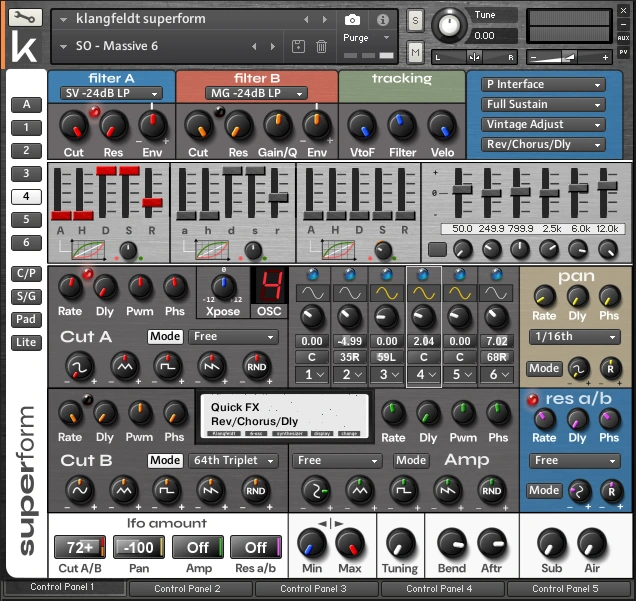Screen dimensions: 636x601
Task: Click the Pan lfo amount value -100
Action: click(x=139, y=547)
